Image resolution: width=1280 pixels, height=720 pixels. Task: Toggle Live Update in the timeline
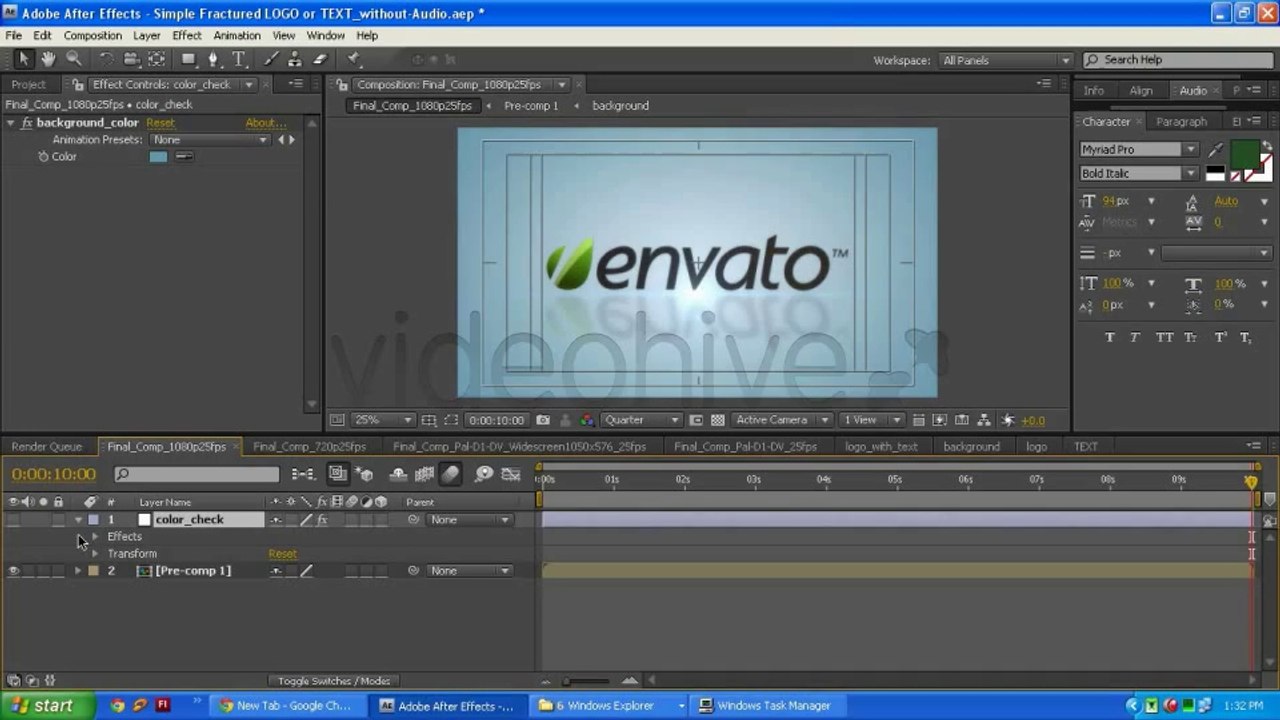pyautogui.click(x=337, y=474)
